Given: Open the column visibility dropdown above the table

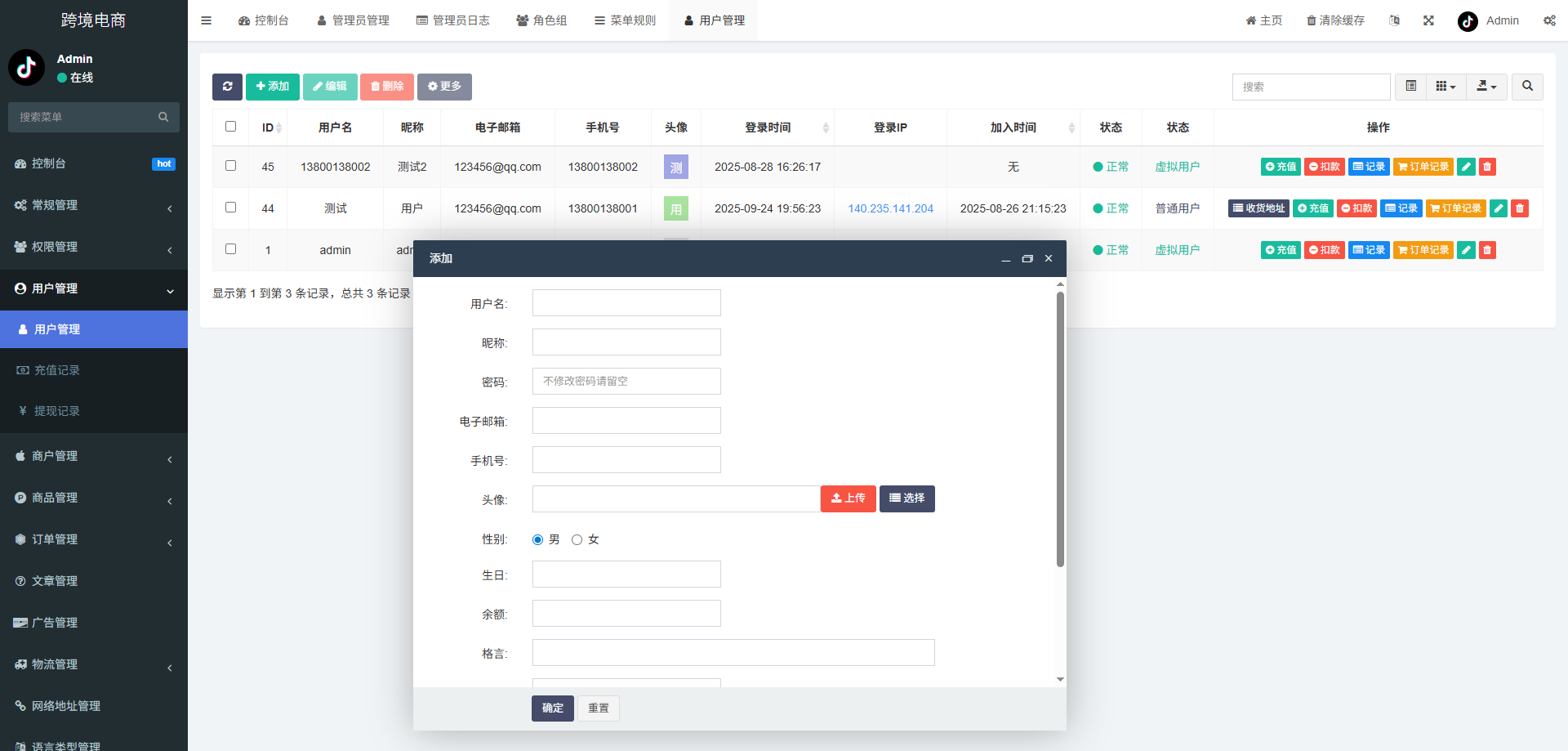Looking at the screenshot, I should [x=1445, y=87].
